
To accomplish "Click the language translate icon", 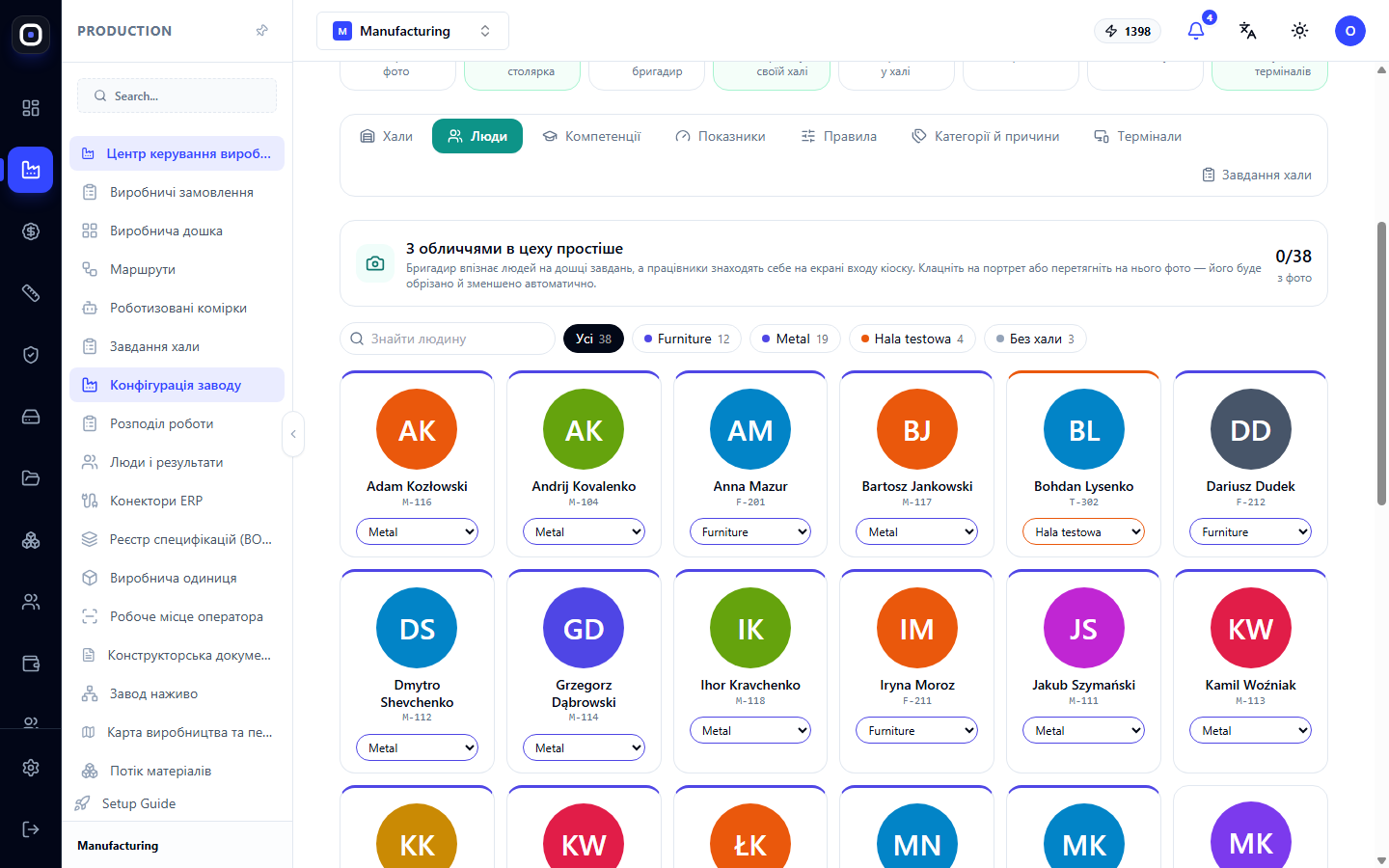I will click(x=1247, y=31).
